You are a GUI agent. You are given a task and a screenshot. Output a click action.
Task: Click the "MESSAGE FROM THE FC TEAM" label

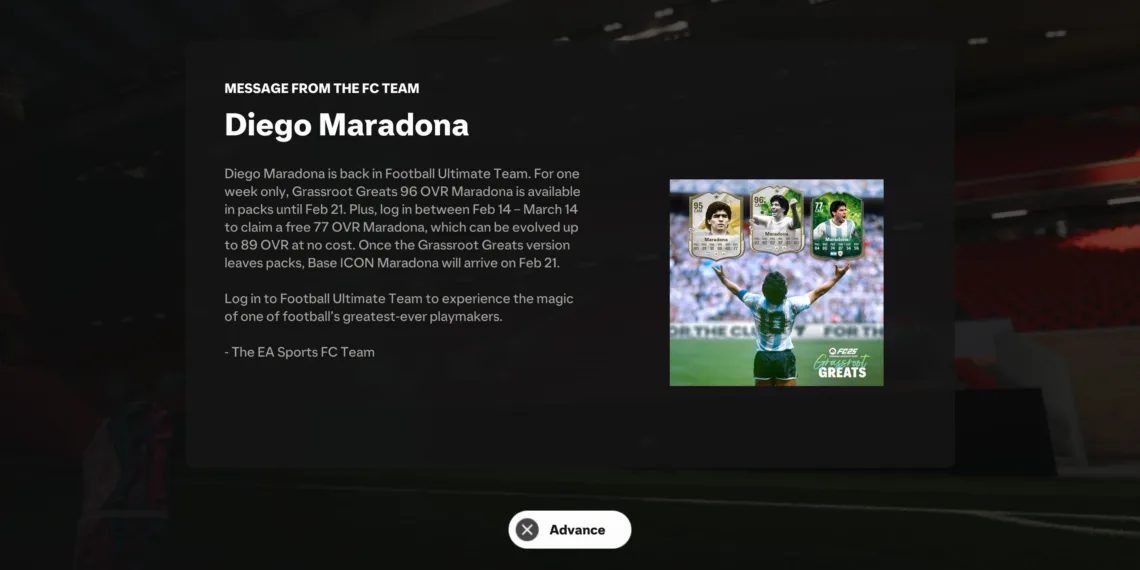click(x=321, y=89)
